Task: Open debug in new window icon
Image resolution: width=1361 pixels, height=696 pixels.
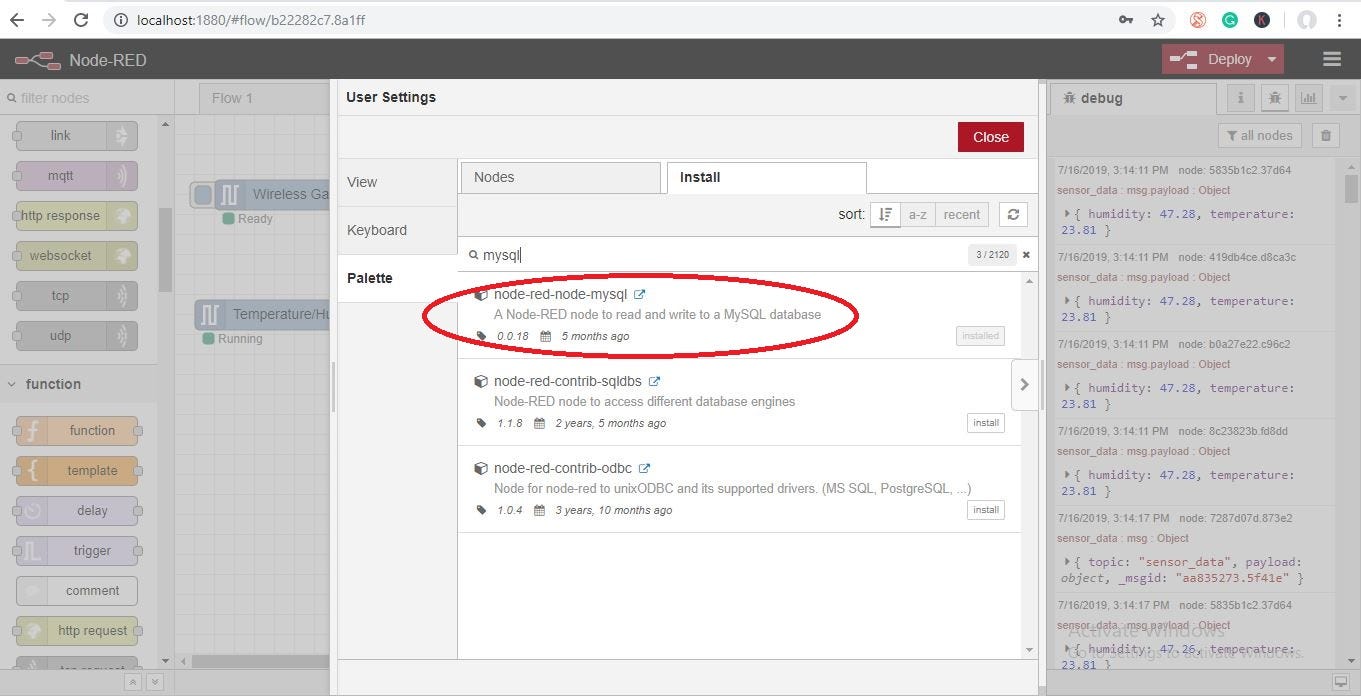Action: click(1341, 682)
